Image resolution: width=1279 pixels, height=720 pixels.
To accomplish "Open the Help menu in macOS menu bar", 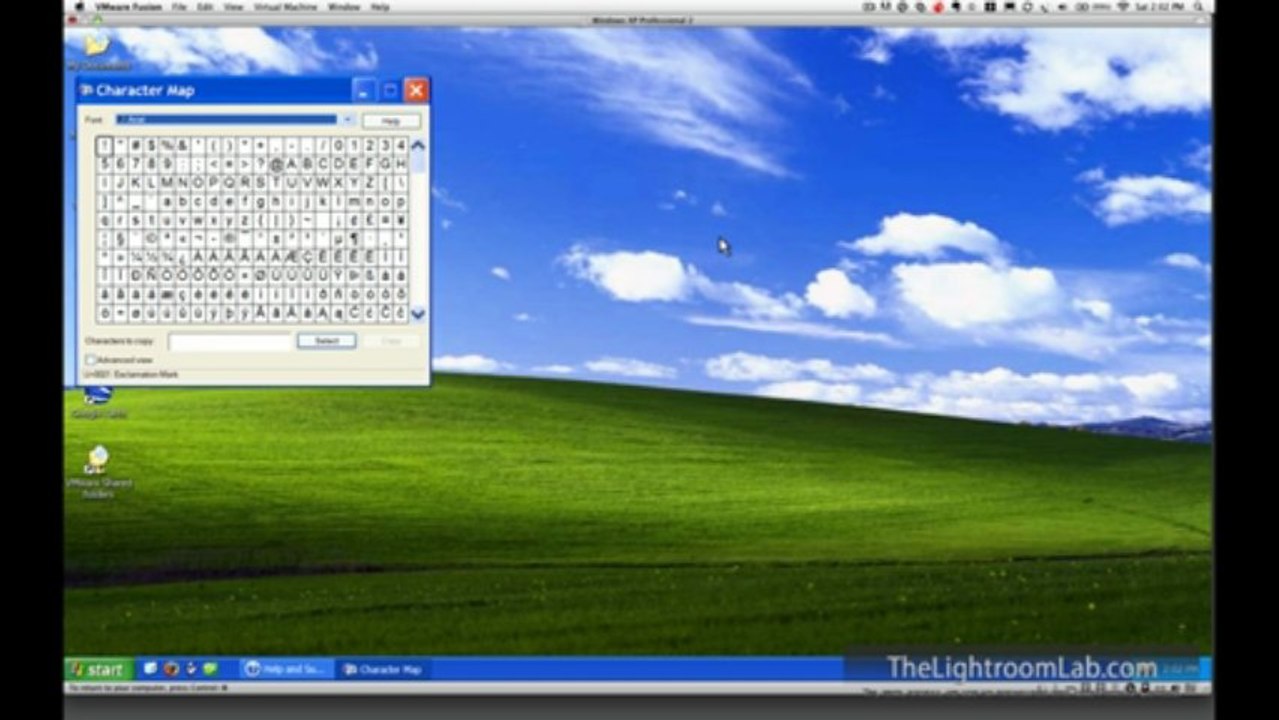I will pyautogui.click(x=380, y=6).
